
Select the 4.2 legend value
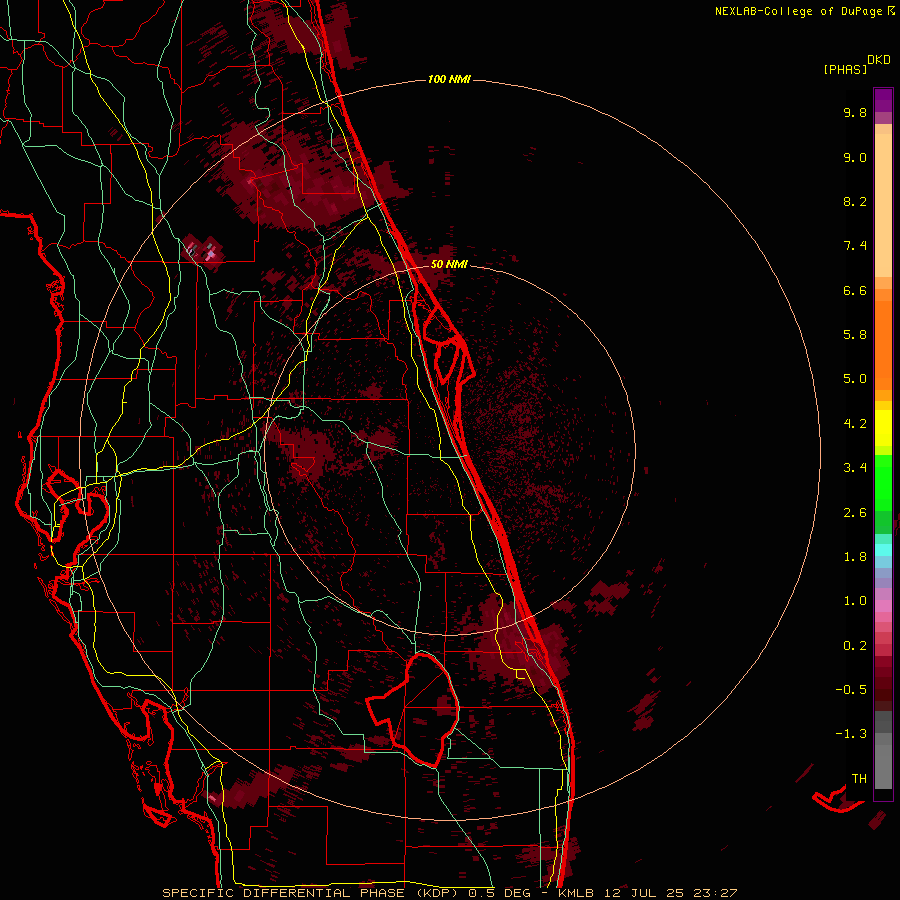(855, 424)
